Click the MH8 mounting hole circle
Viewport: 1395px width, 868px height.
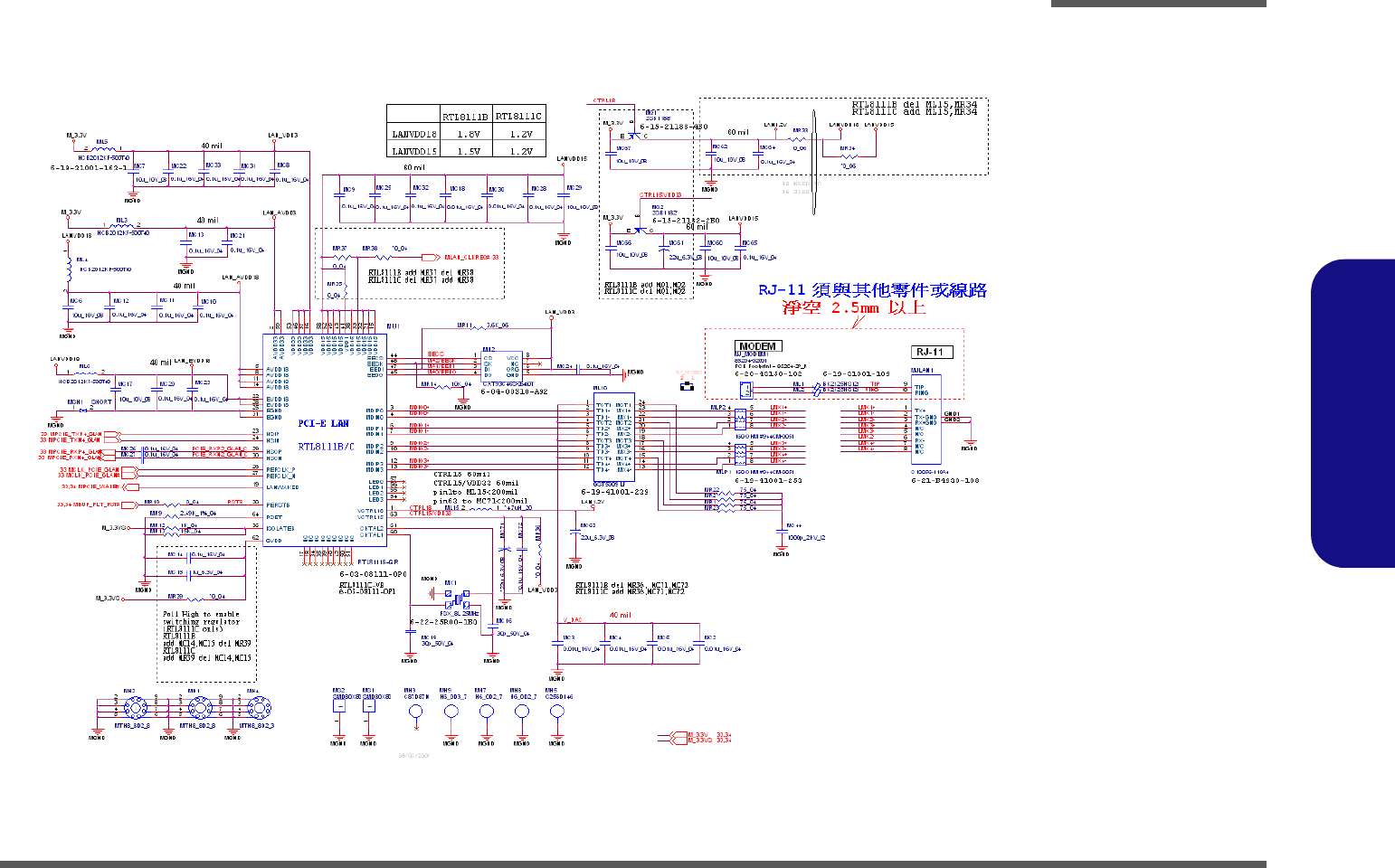click(x=522, y=711)
